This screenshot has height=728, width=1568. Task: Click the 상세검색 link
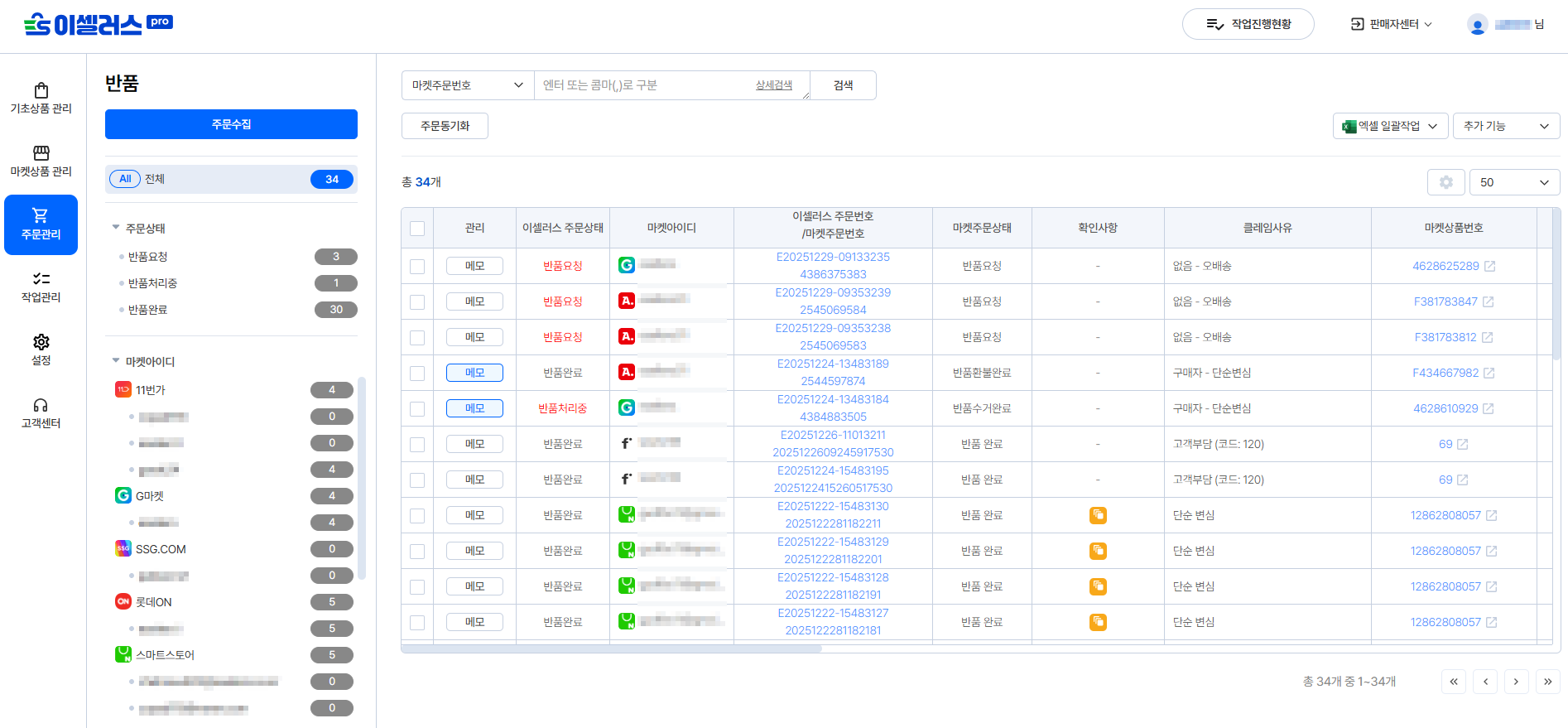coord(773,85)
